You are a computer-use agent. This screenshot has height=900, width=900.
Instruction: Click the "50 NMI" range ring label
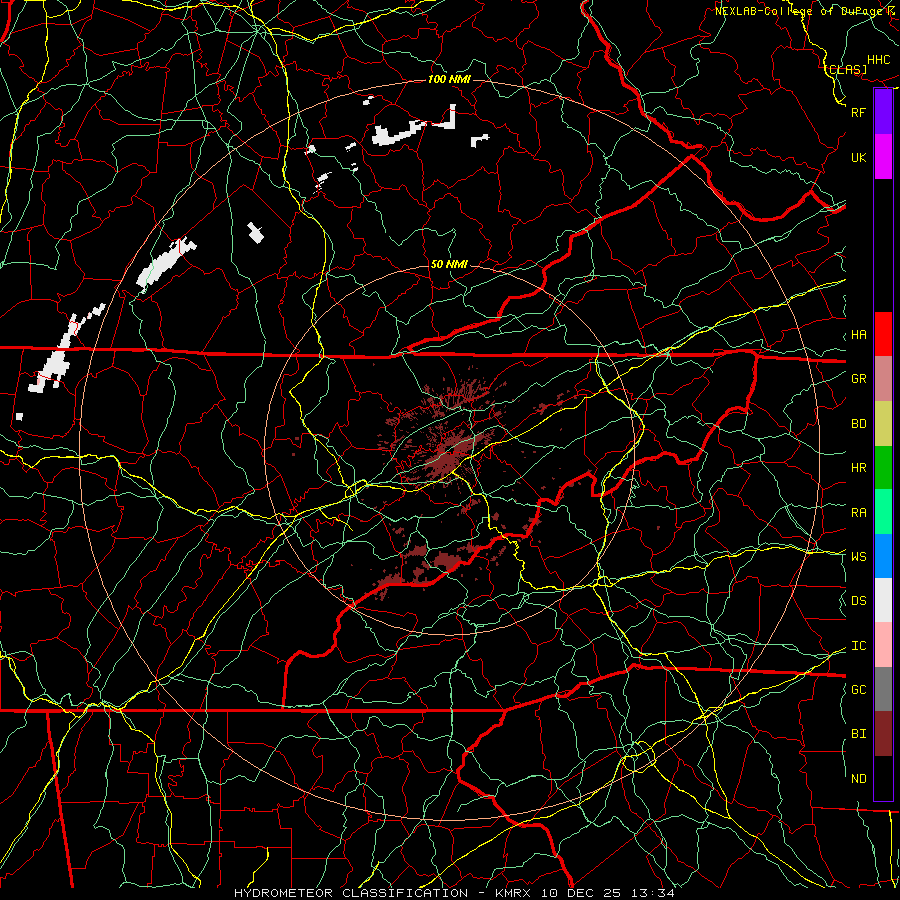pyautogui.click(x=449, y=264)
